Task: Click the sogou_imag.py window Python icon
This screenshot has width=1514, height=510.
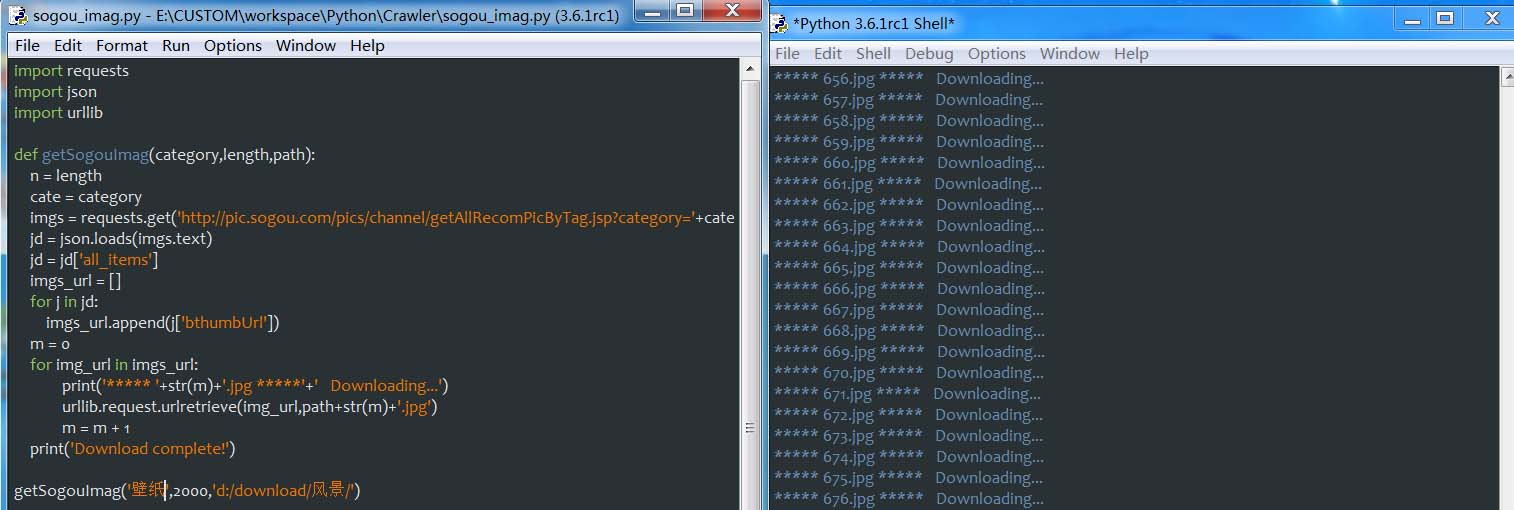Action: pos(19,14)
